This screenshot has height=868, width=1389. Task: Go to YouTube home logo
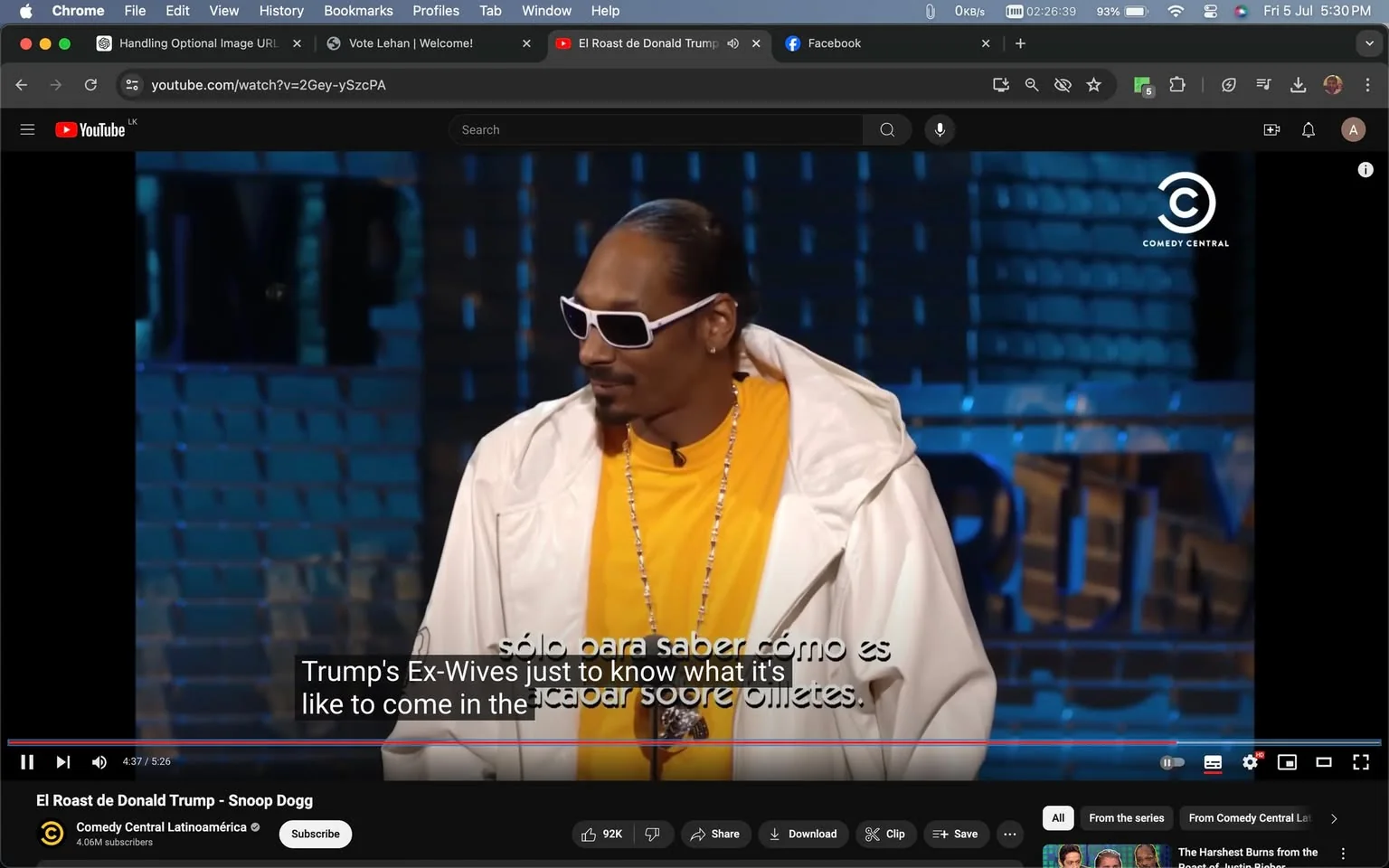tap(90, 129)
